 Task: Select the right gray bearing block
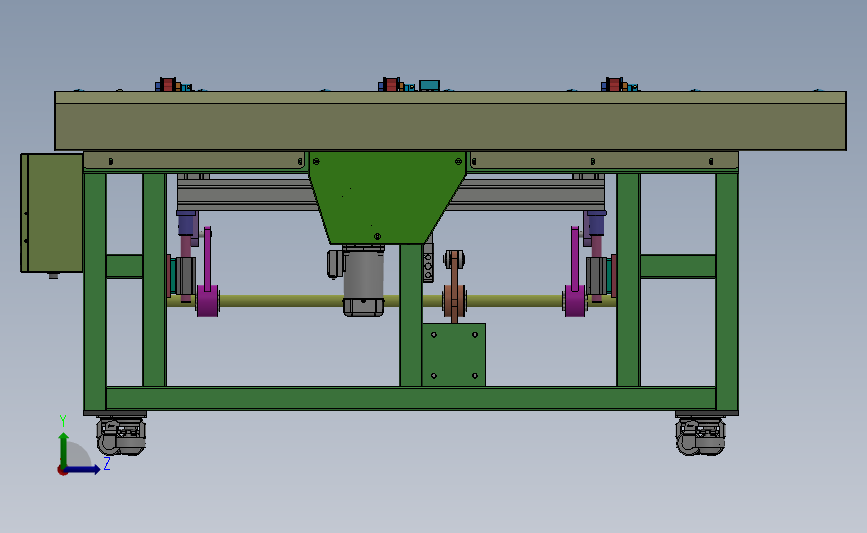[597, 275]
